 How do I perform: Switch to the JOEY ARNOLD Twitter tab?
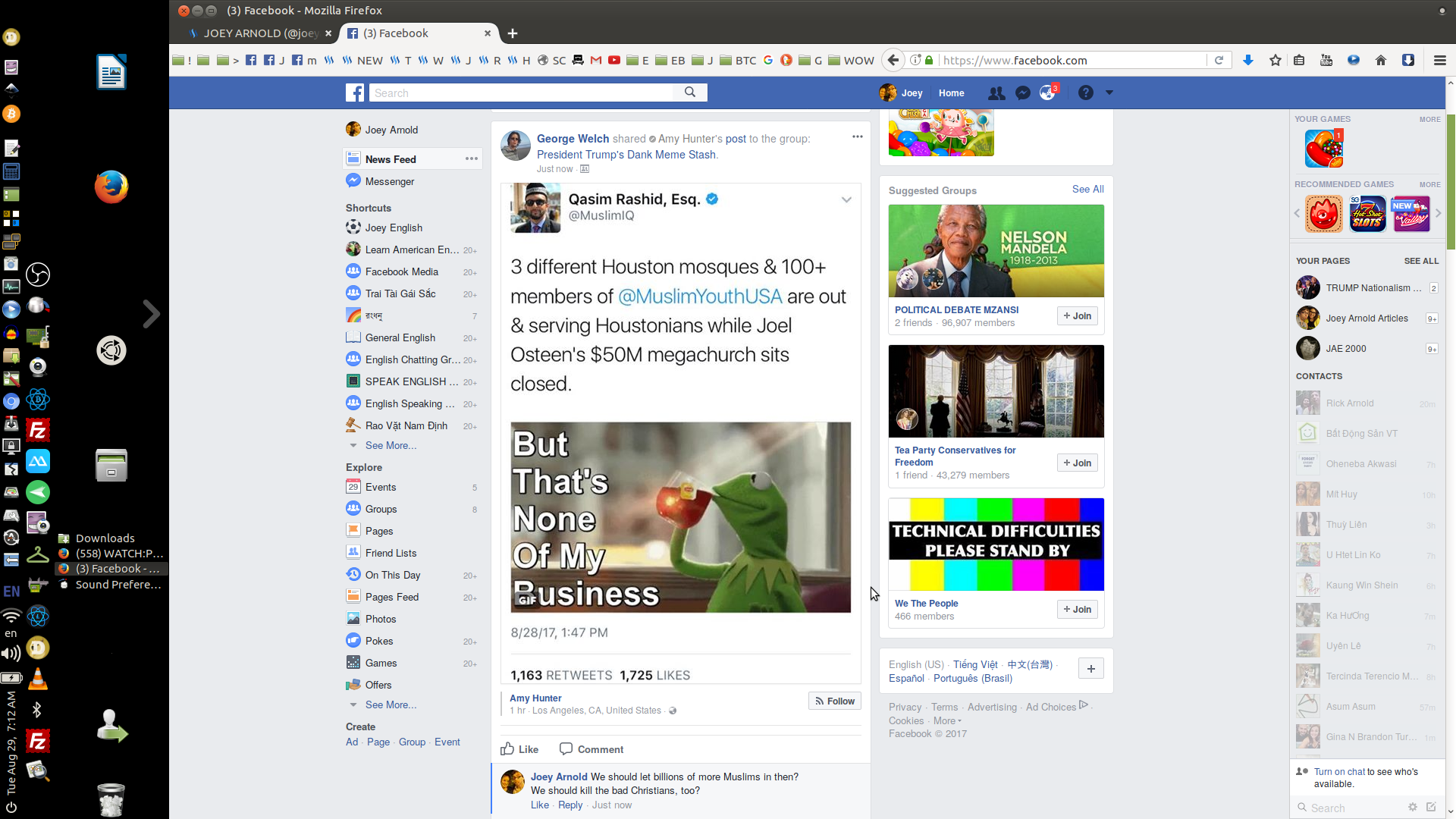[x=260, y=33]
